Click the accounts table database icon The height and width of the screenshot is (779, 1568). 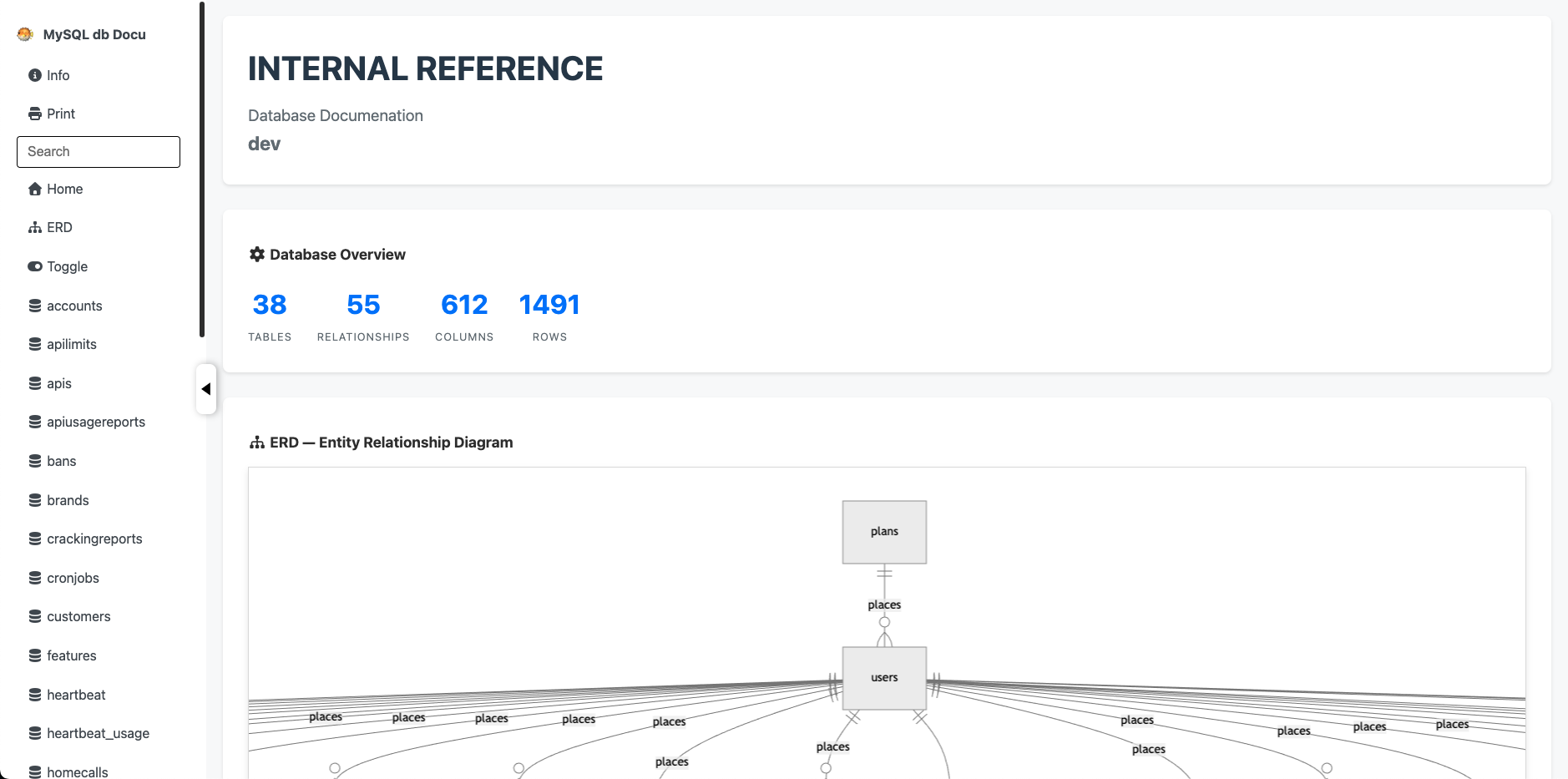(x=35, y=306)
